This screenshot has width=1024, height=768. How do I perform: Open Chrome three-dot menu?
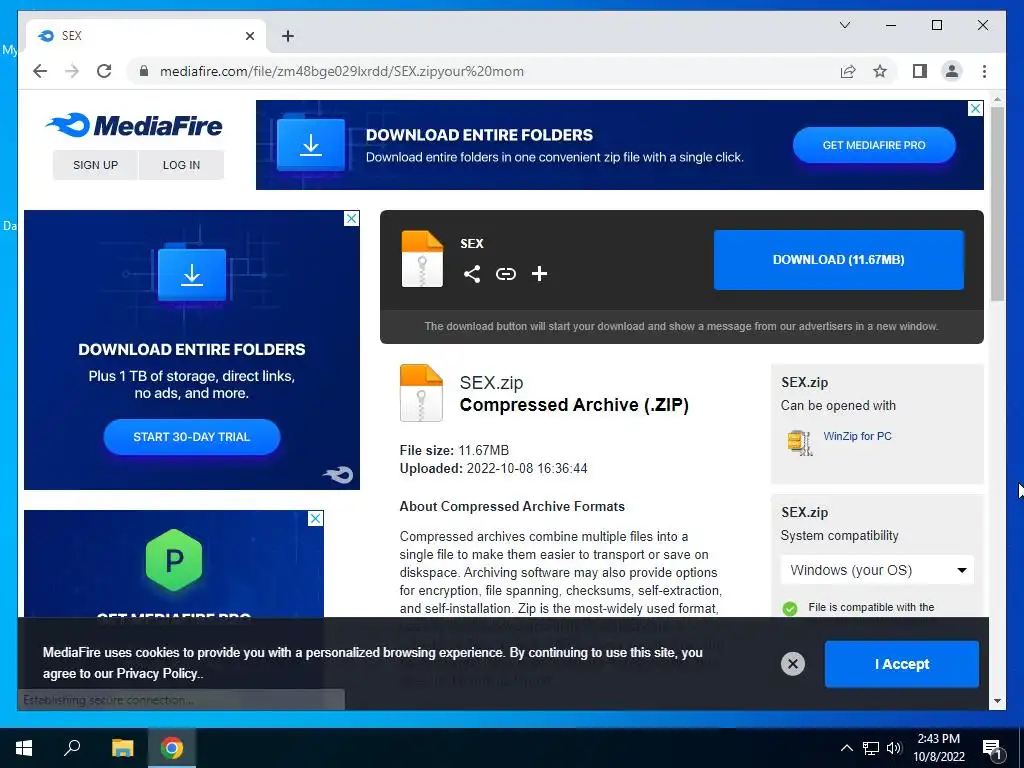984,71
